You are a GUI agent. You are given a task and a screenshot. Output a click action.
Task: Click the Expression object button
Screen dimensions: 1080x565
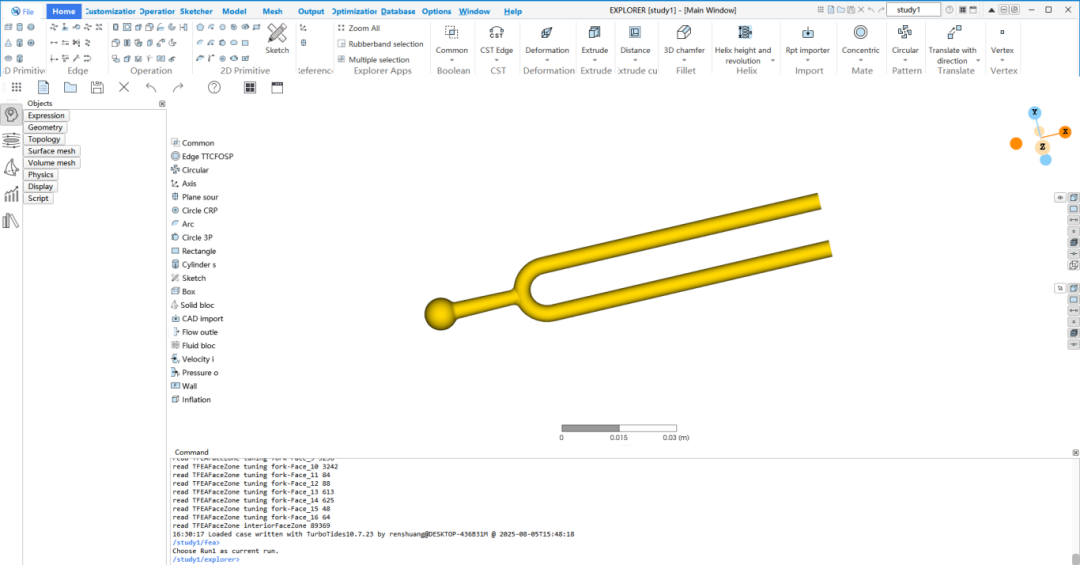46,116
